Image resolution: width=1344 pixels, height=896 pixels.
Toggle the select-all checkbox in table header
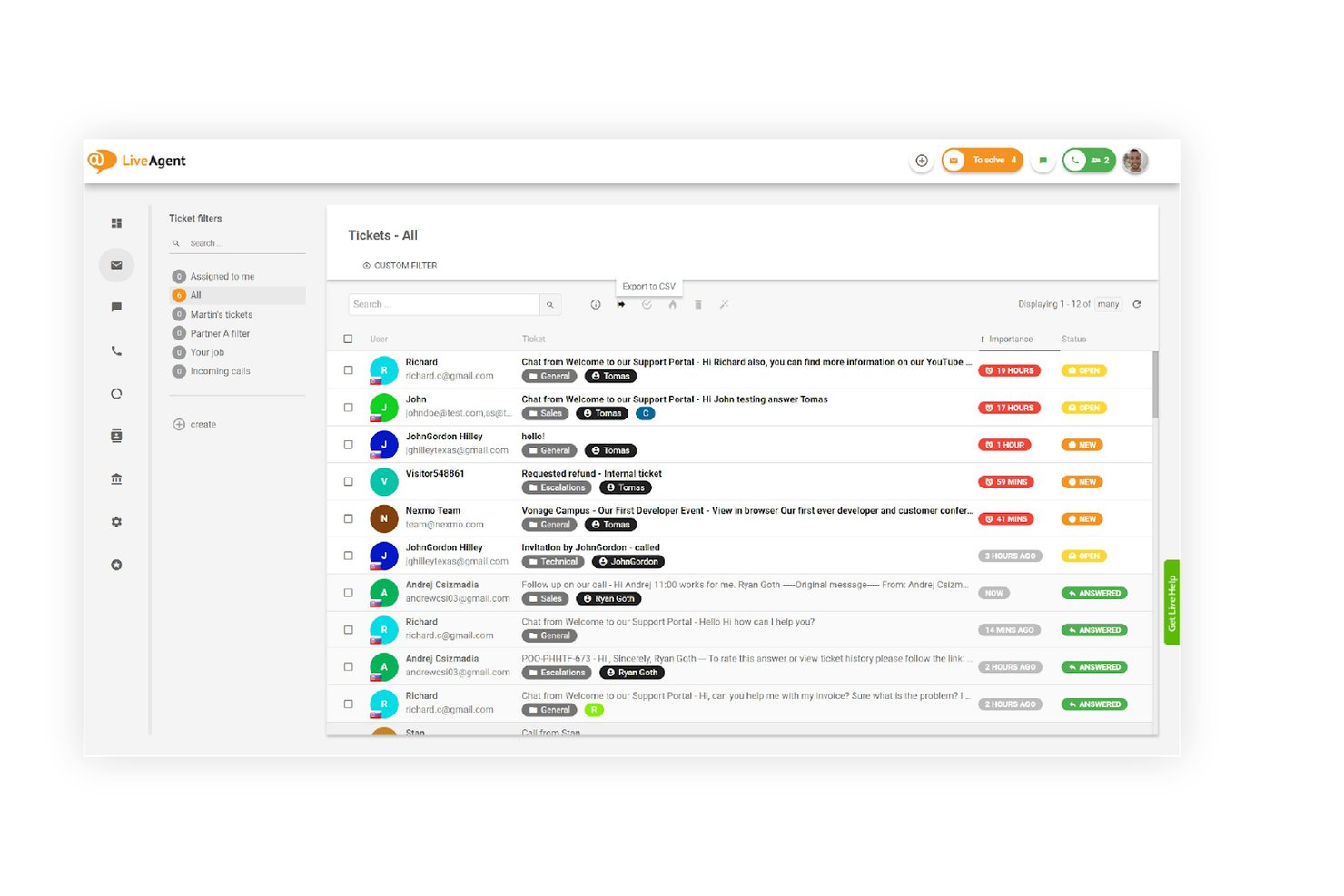point(348,339)
